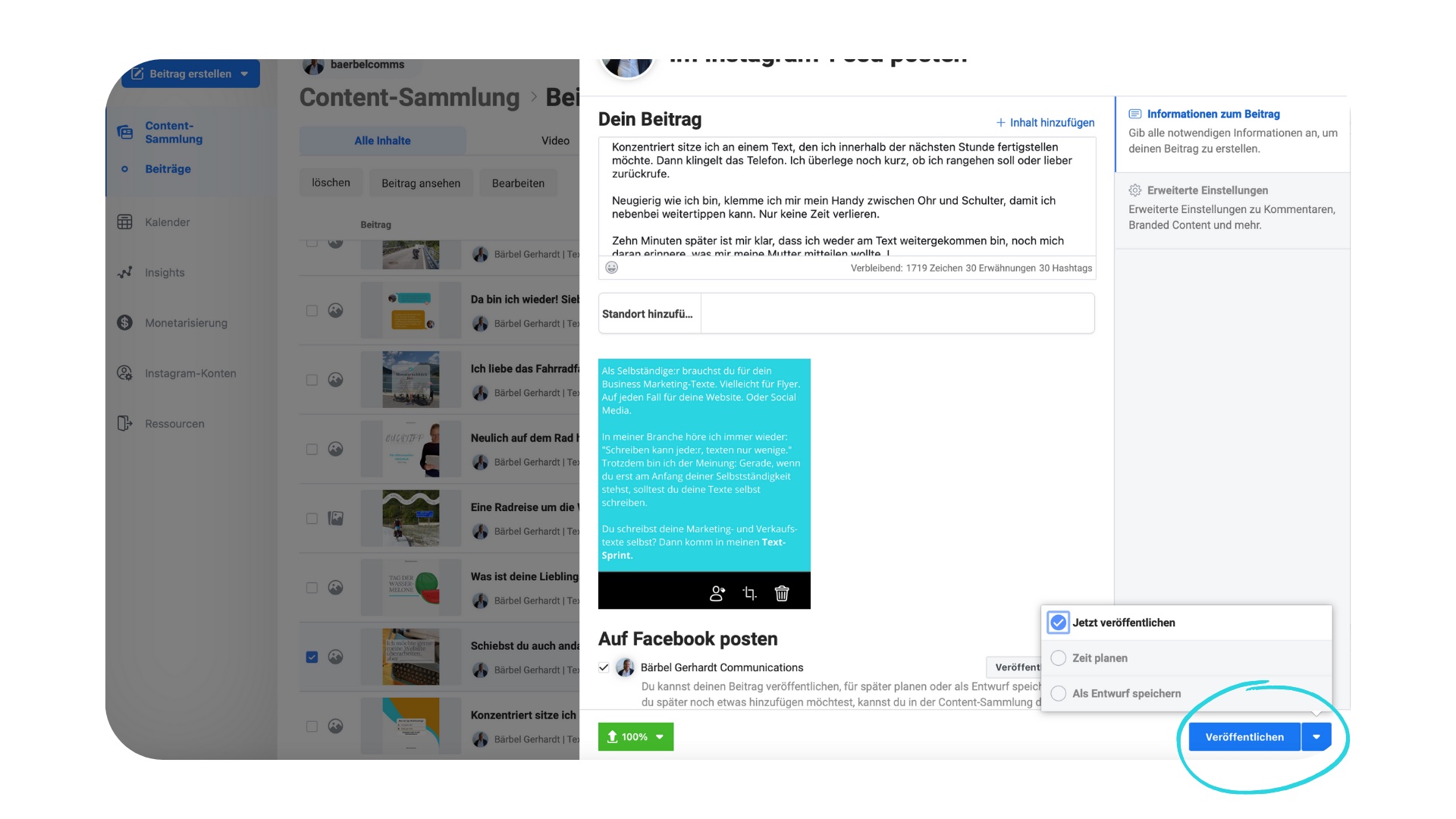Click the Instagram-Konten navigation icon
This screenshot has width=1456, height=819.
coord(123,372)
